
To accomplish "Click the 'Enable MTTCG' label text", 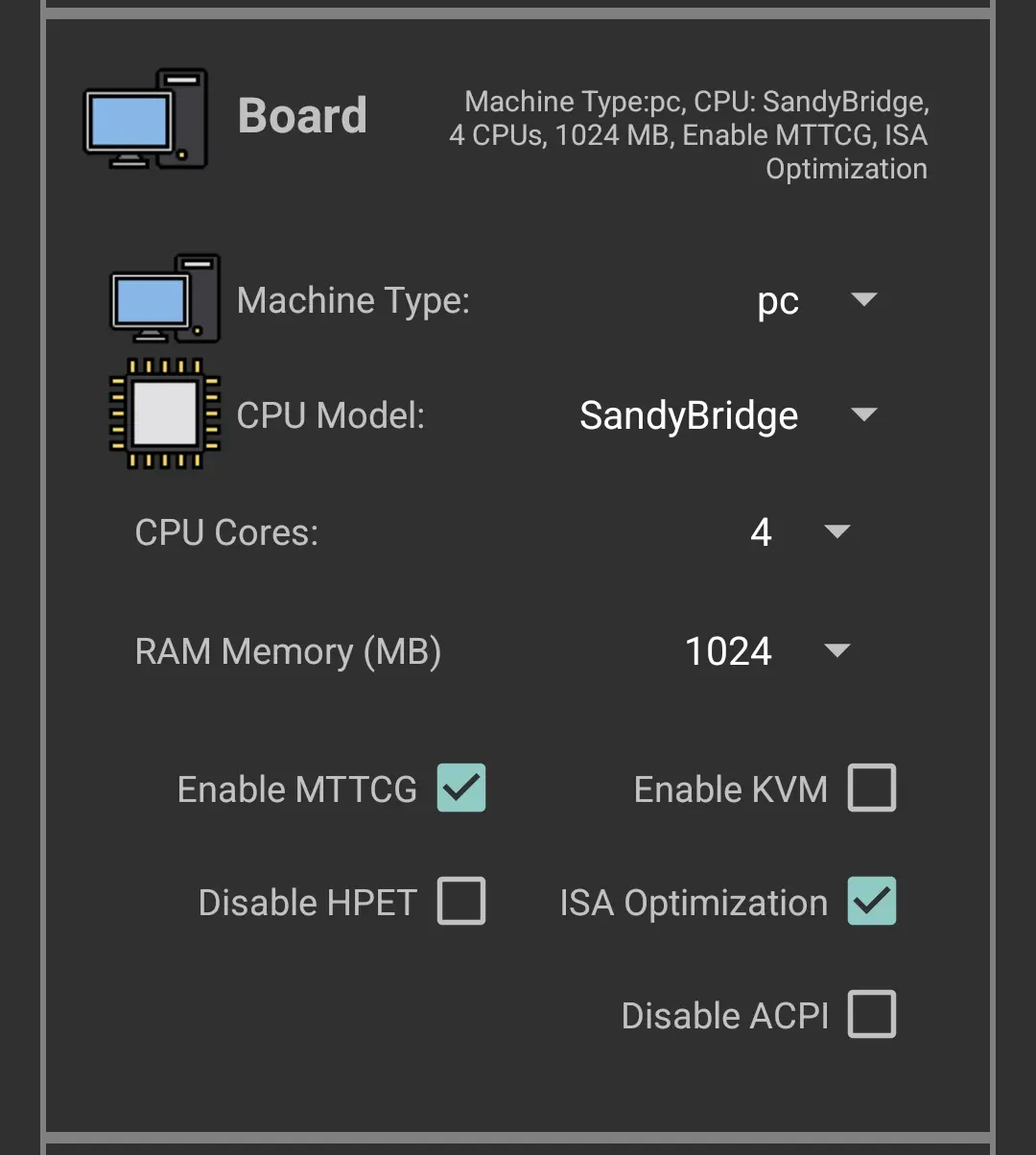I will [x=297, y=790].
